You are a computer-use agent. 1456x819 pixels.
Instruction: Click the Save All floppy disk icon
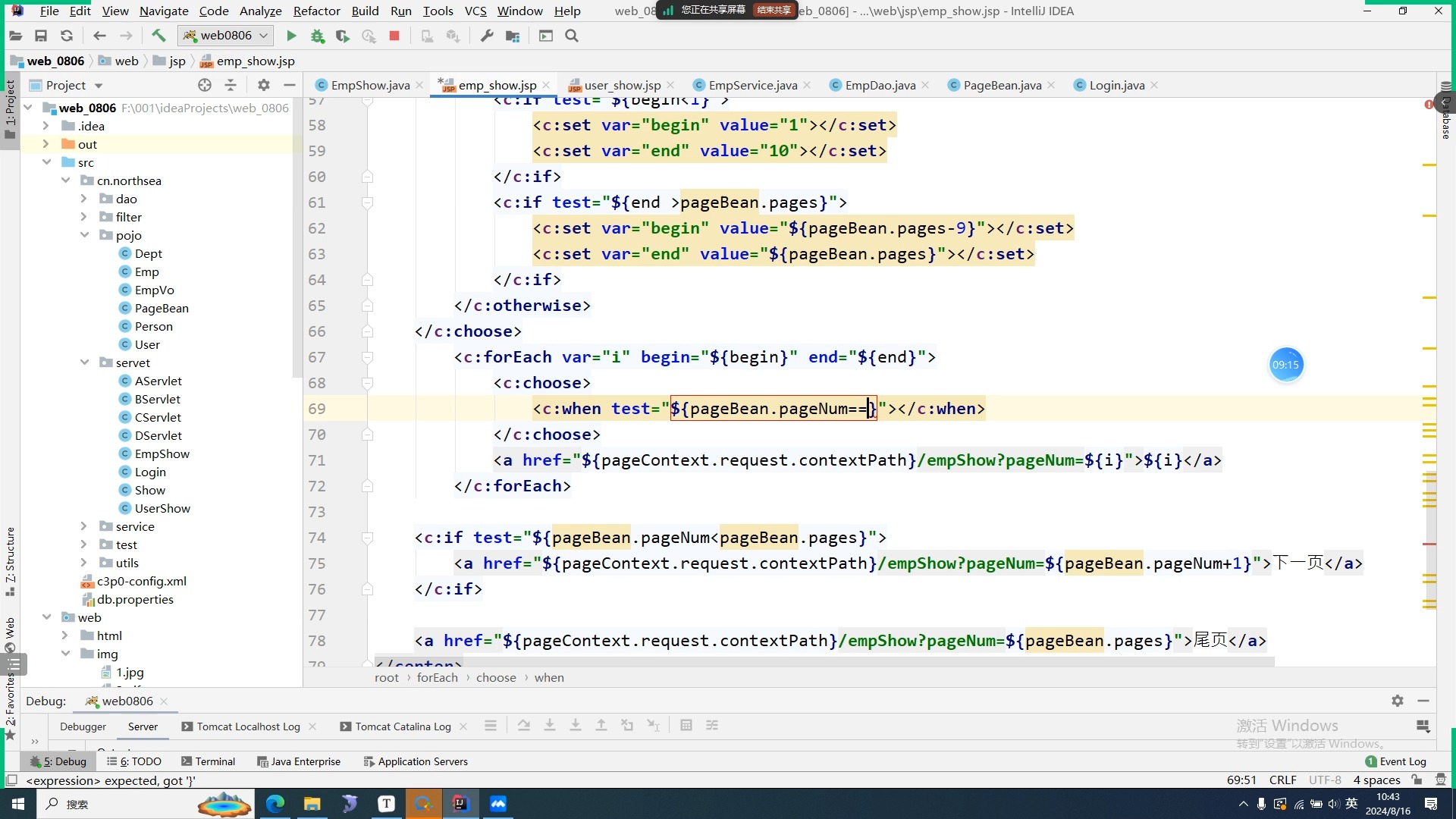coord(41,36)
